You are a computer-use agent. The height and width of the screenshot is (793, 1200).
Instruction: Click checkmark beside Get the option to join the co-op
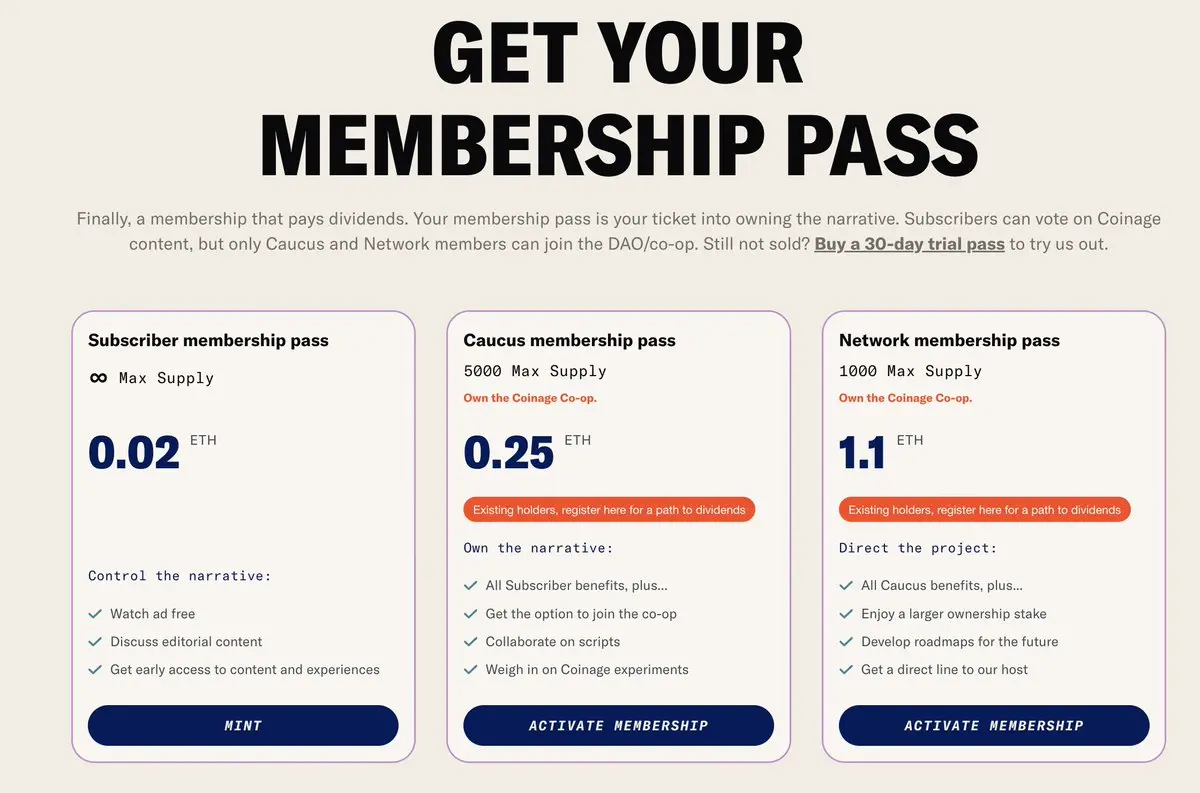point(470,614)
